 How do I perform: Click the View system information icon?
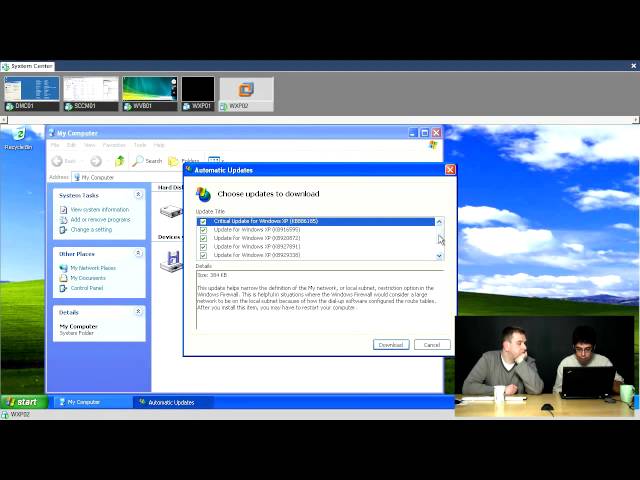point(63,210)
